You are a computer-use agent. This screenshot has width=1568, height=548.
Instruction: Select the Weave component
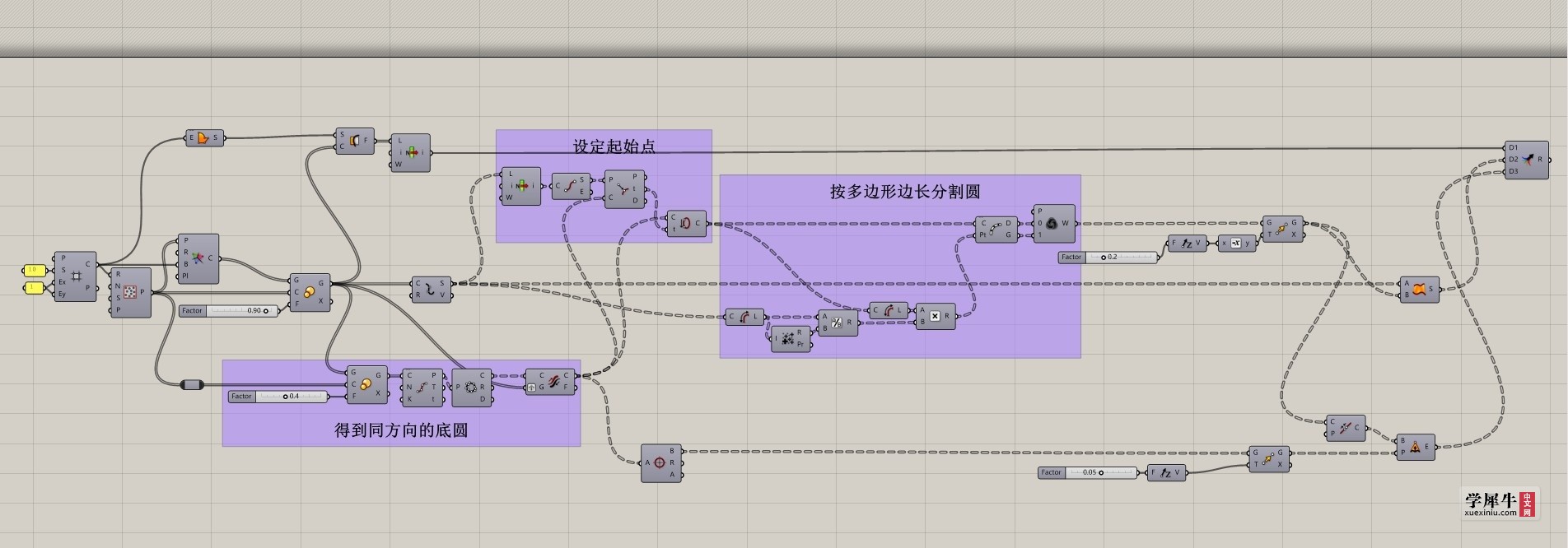coord(1054,223)
